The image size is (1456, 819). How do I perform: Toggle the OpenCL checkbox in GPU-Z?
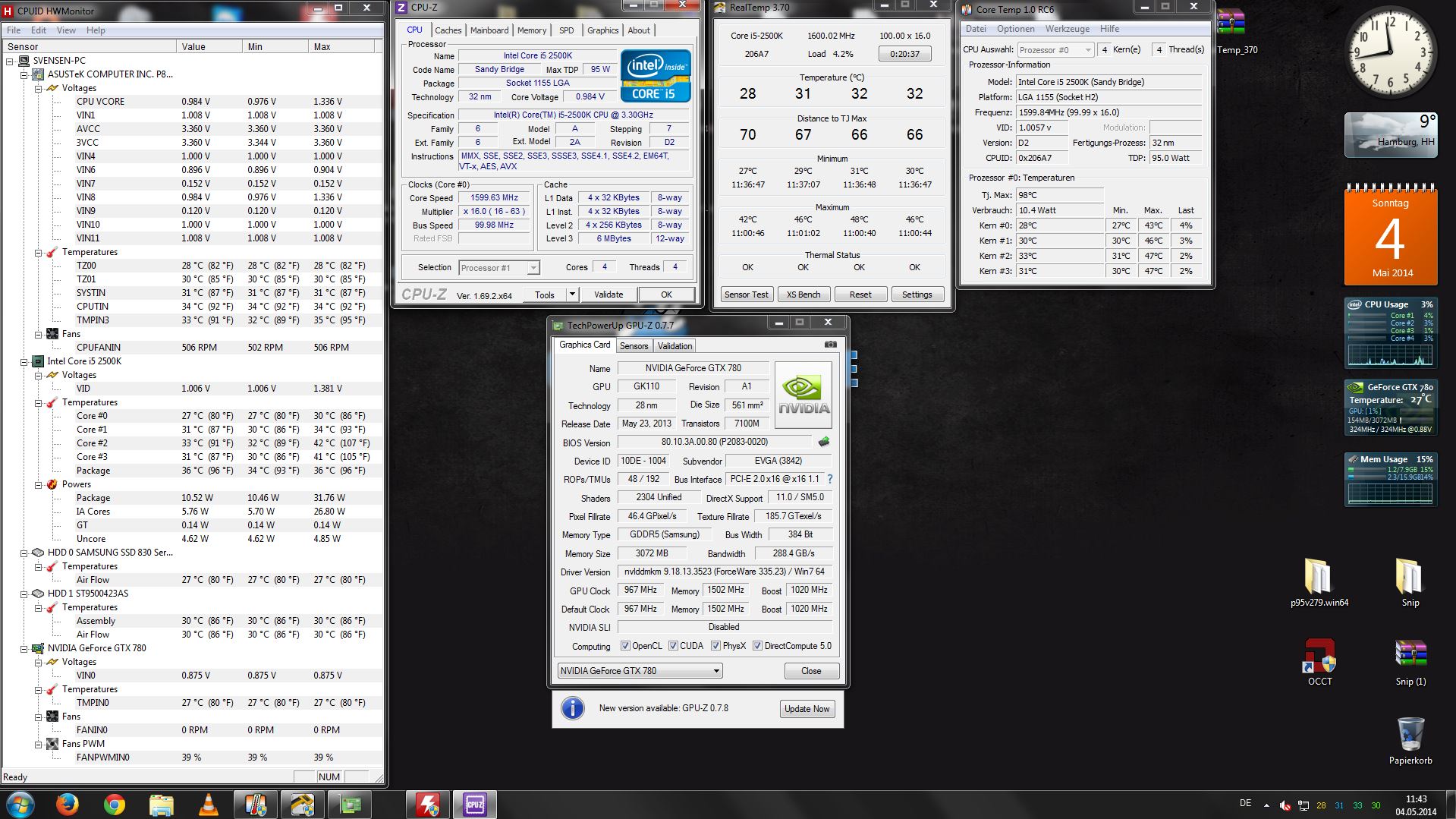(625, 646)
